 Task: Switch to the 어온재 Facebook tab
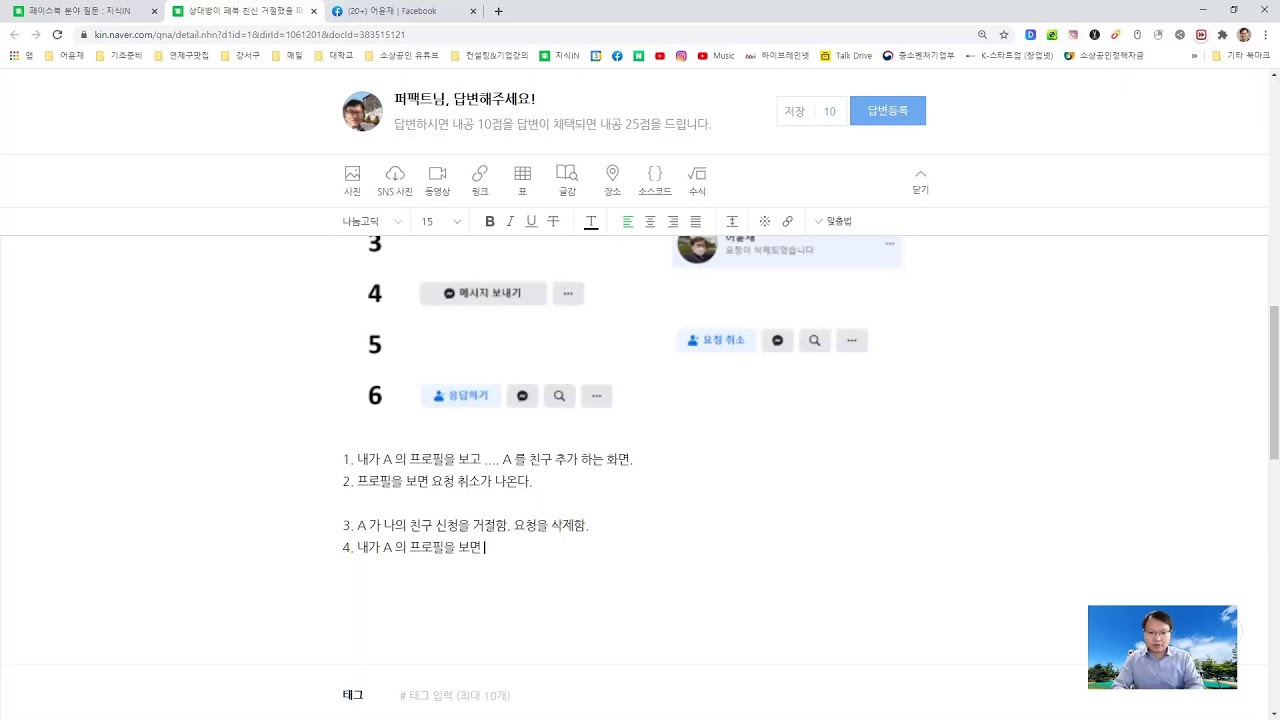(x=404, y=11)
